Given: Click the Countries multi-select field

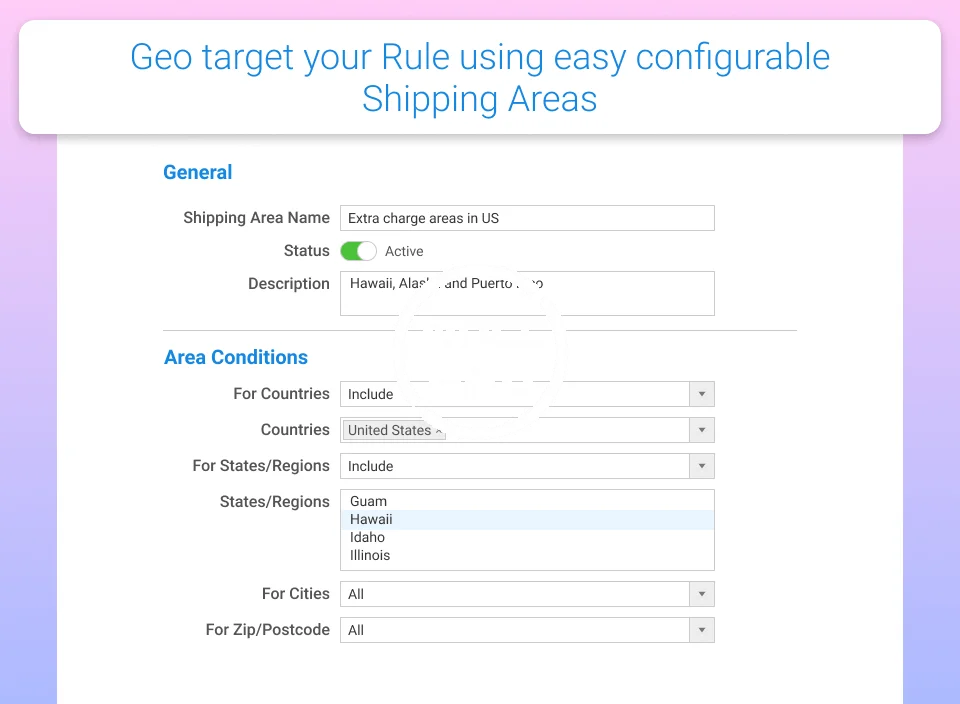Looking at the screenshot, I should click(x=565, y=430).
